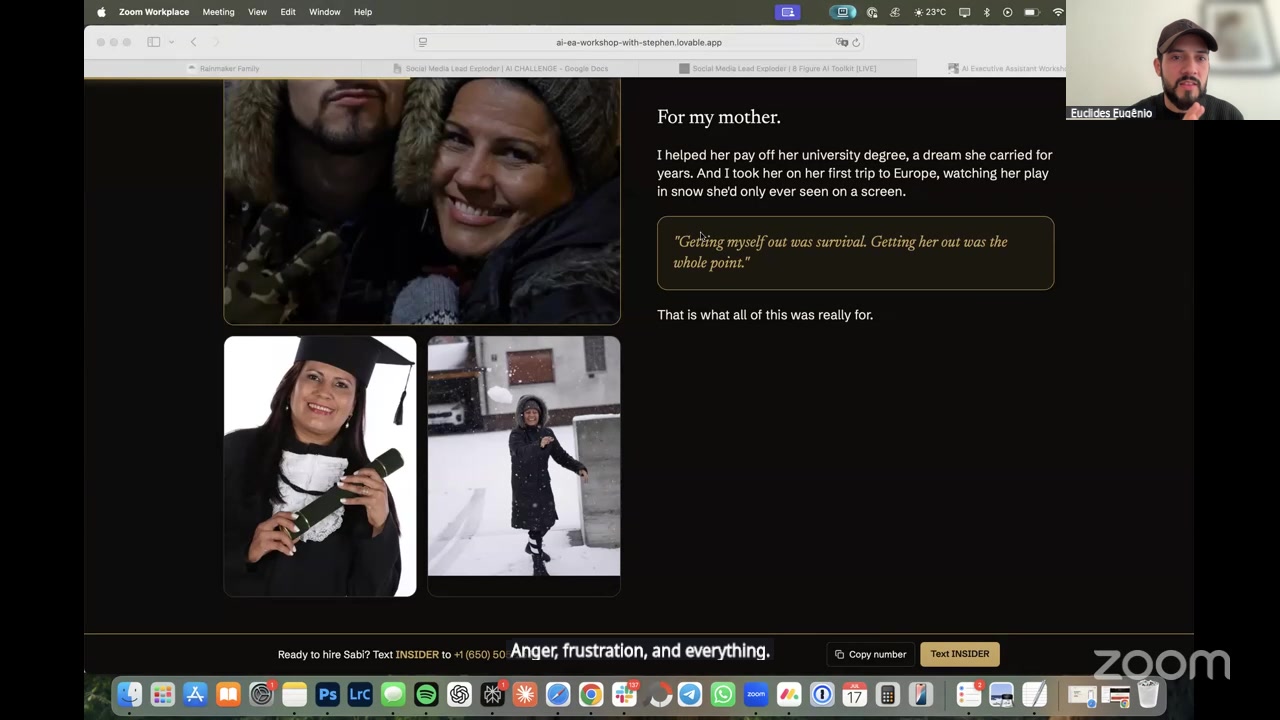The height and width of the screenshot is (720, 1280).
Task: Go back in Safari
Action: pos(194,42)
